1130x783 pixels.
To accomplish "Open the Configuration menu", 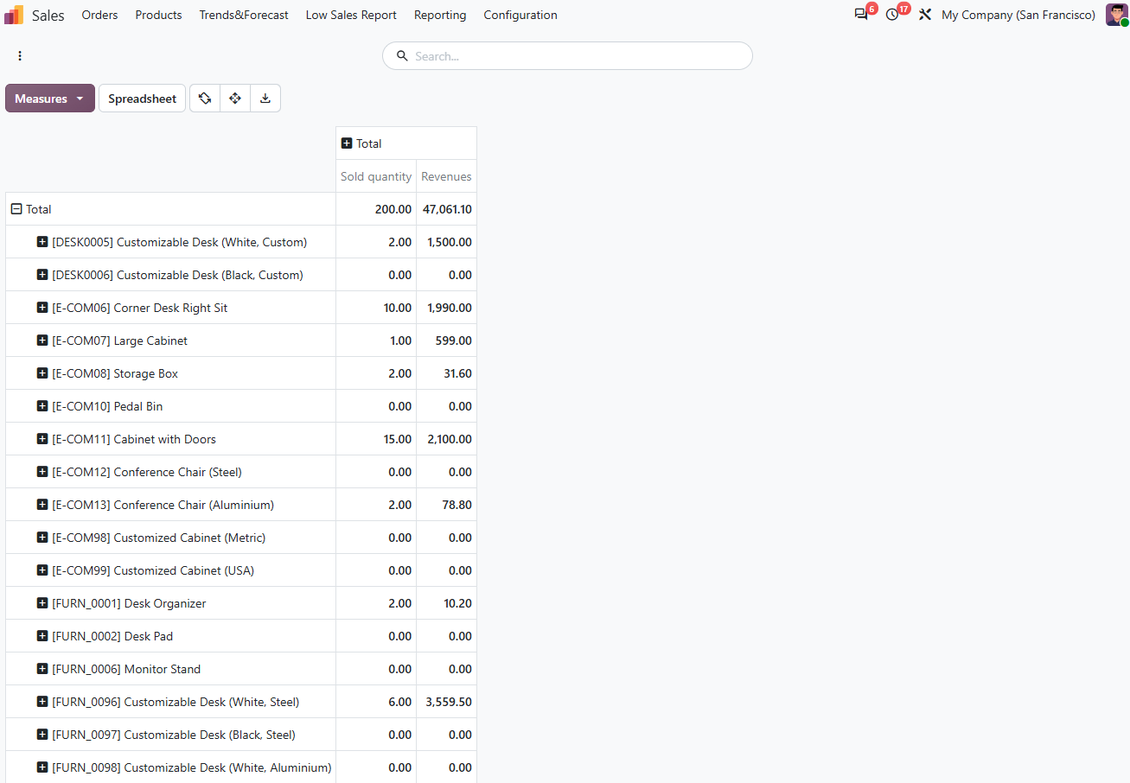I will coord(520,15).
